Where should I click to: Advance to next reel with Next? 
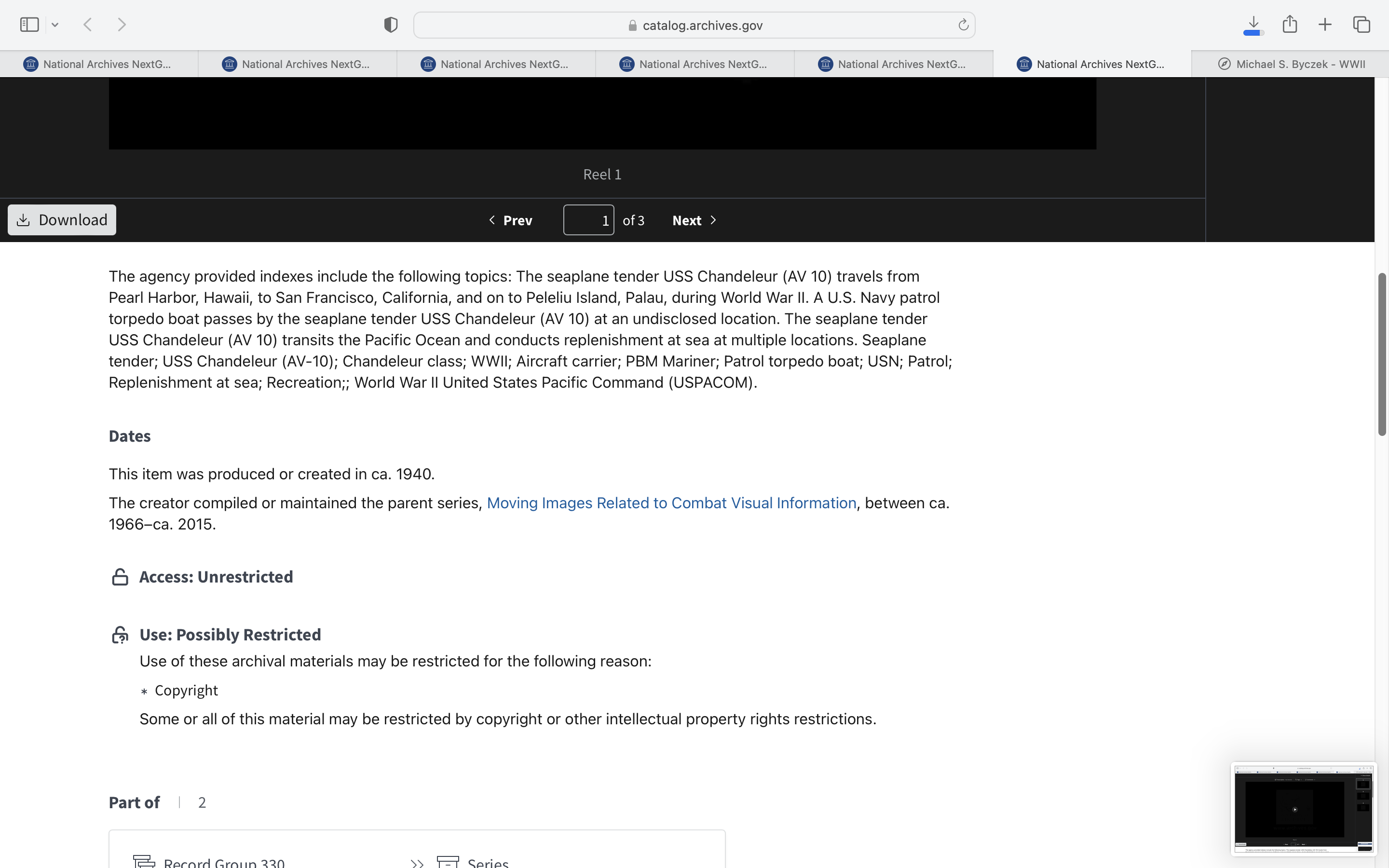point(694,220)
